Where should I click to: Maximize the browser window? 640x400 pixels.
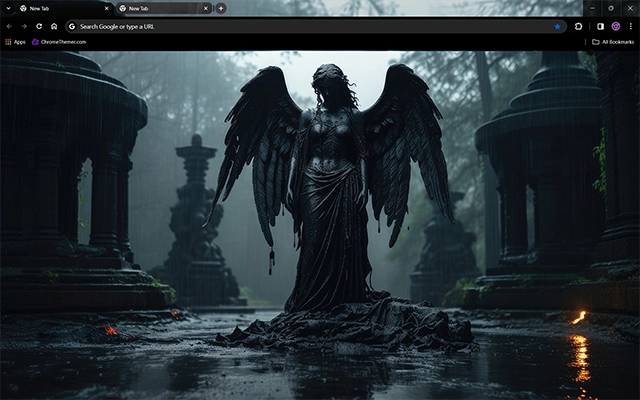click(611, 8)
